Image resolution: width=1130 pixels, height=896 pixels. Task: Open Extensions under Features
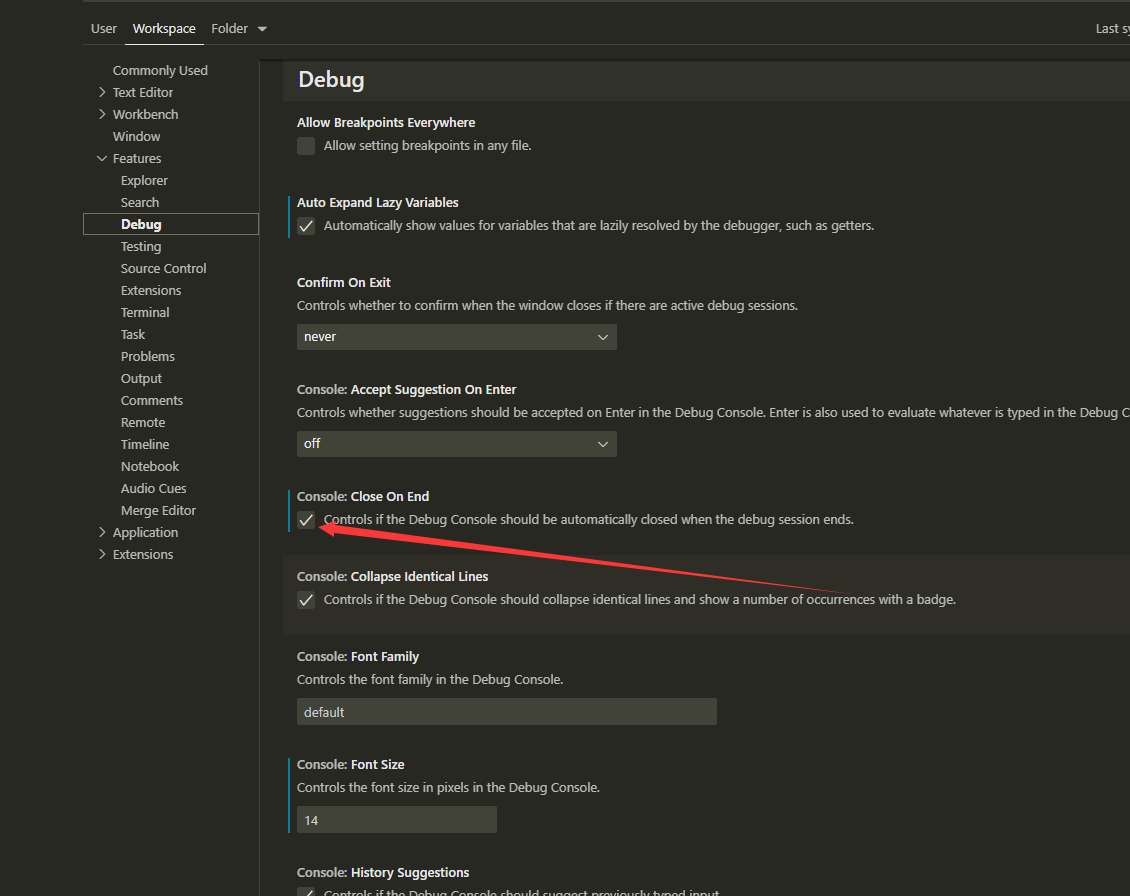(x=151, y=290)
